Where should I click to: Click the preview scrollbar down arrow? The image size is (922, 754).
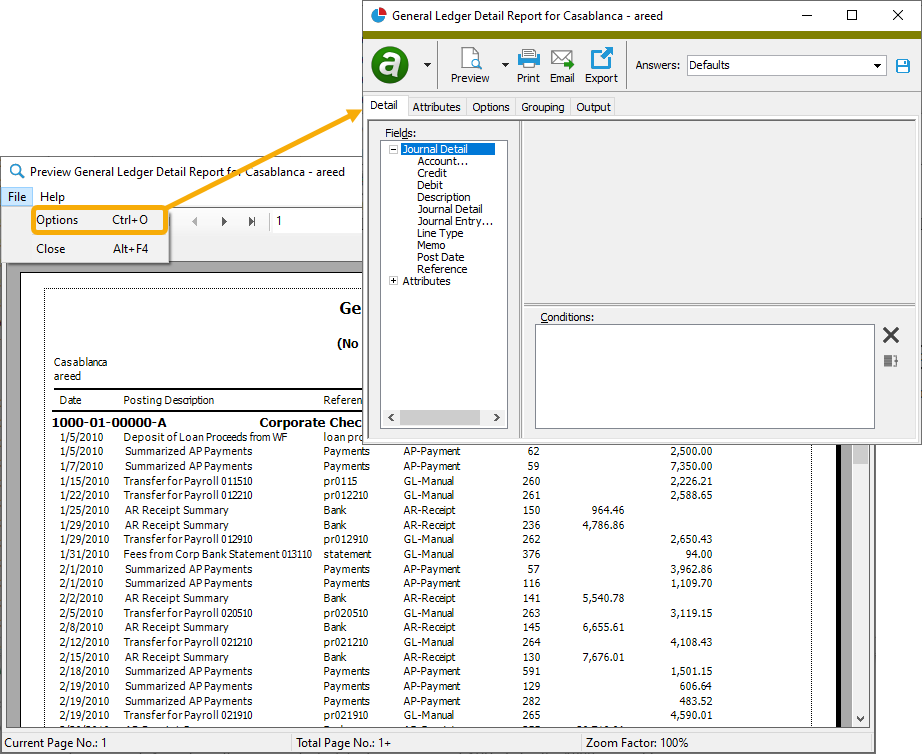click(x=860, y=719)
